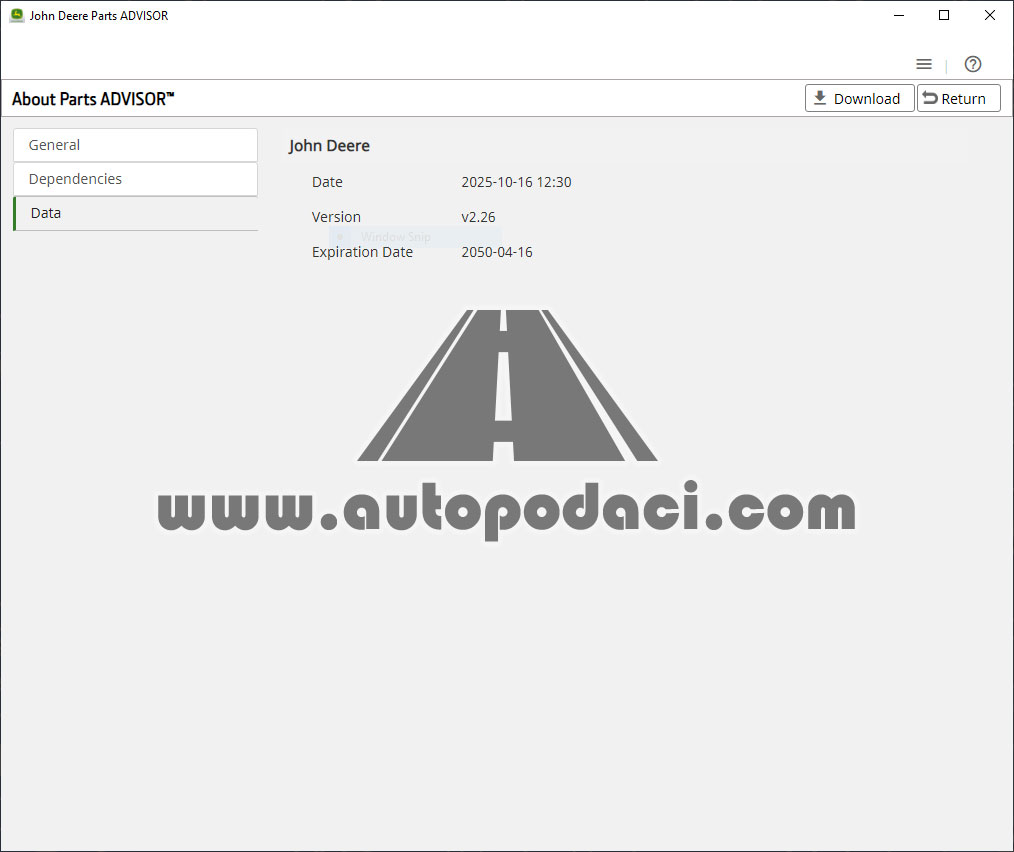This screenshot has width=1014, height=852.
Task: Click the John Deere section heading
Action: click(329, 146)
